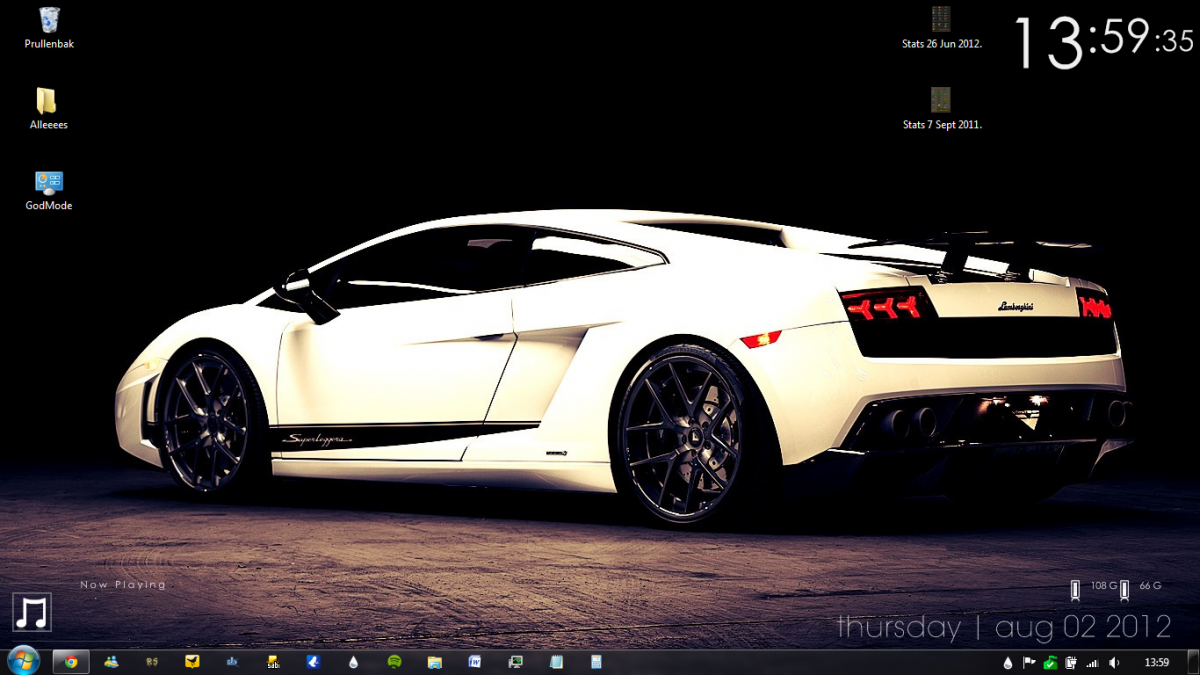Open the Stats 26 Jun 2012 file
This screenshot has width=1200, height=675.
(941, 28)
